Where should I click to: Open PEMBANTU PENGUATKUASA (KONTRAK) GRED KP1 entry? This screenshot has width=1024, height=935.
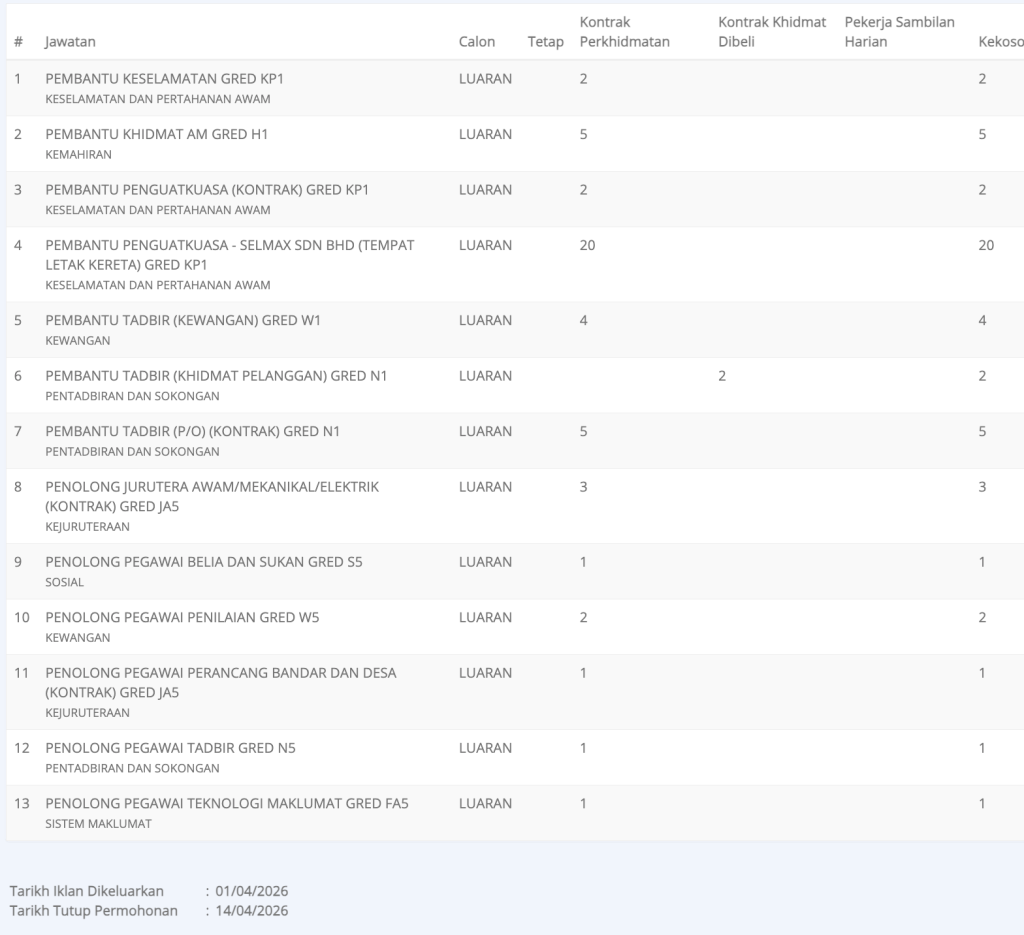(207, 189)
